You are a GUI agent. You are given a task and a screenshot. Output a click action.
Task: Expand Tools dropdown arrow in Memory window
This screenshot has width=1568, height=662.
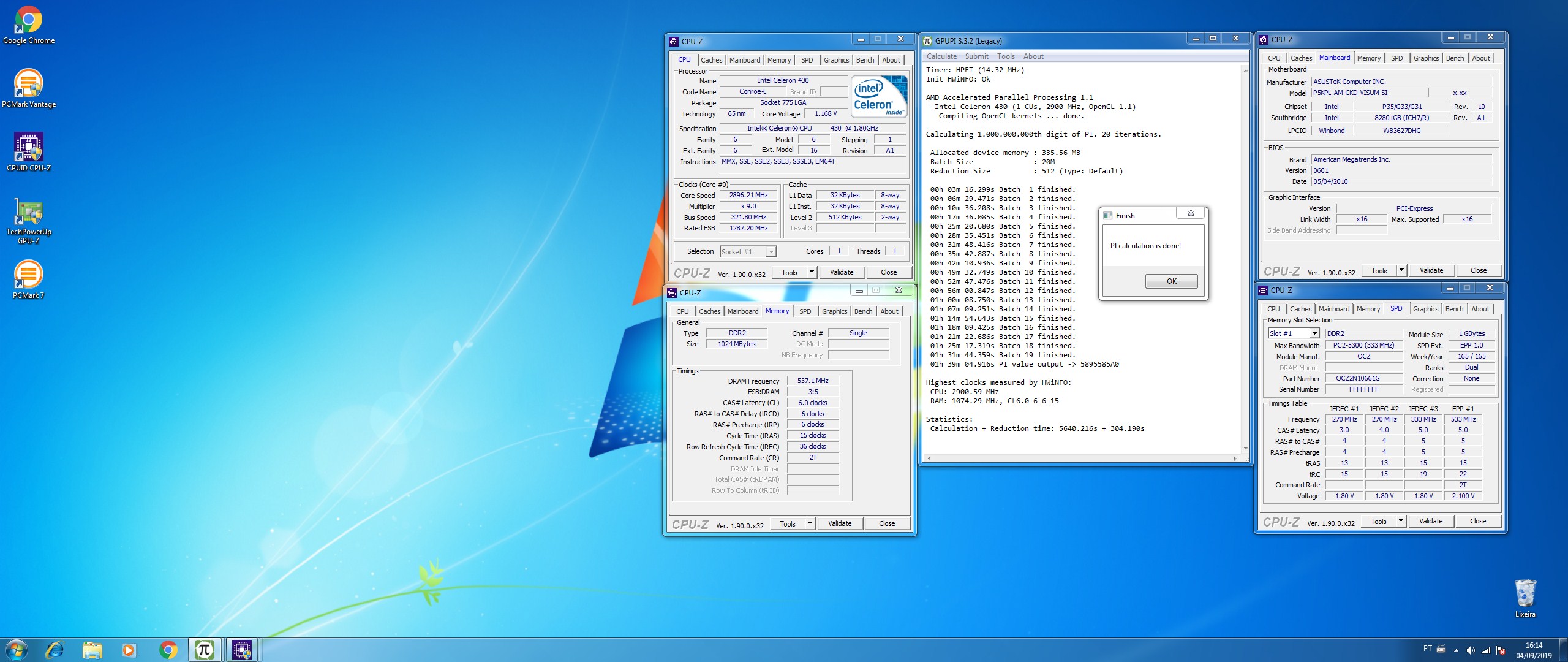click(810, 523)
